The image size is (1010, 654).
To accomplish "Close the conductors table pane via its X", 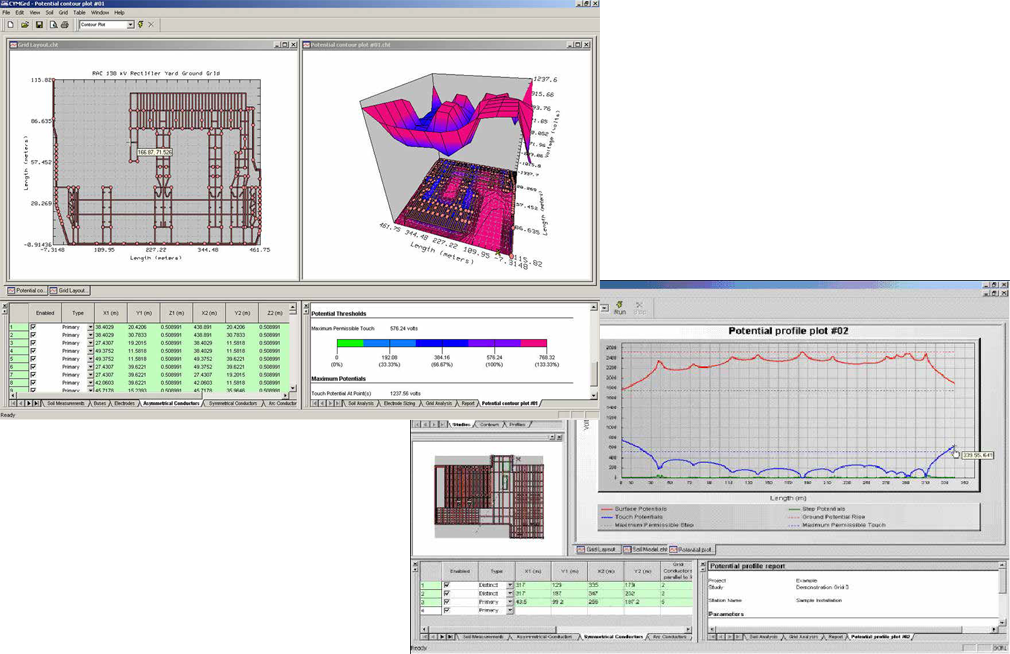I will point(5,306).
